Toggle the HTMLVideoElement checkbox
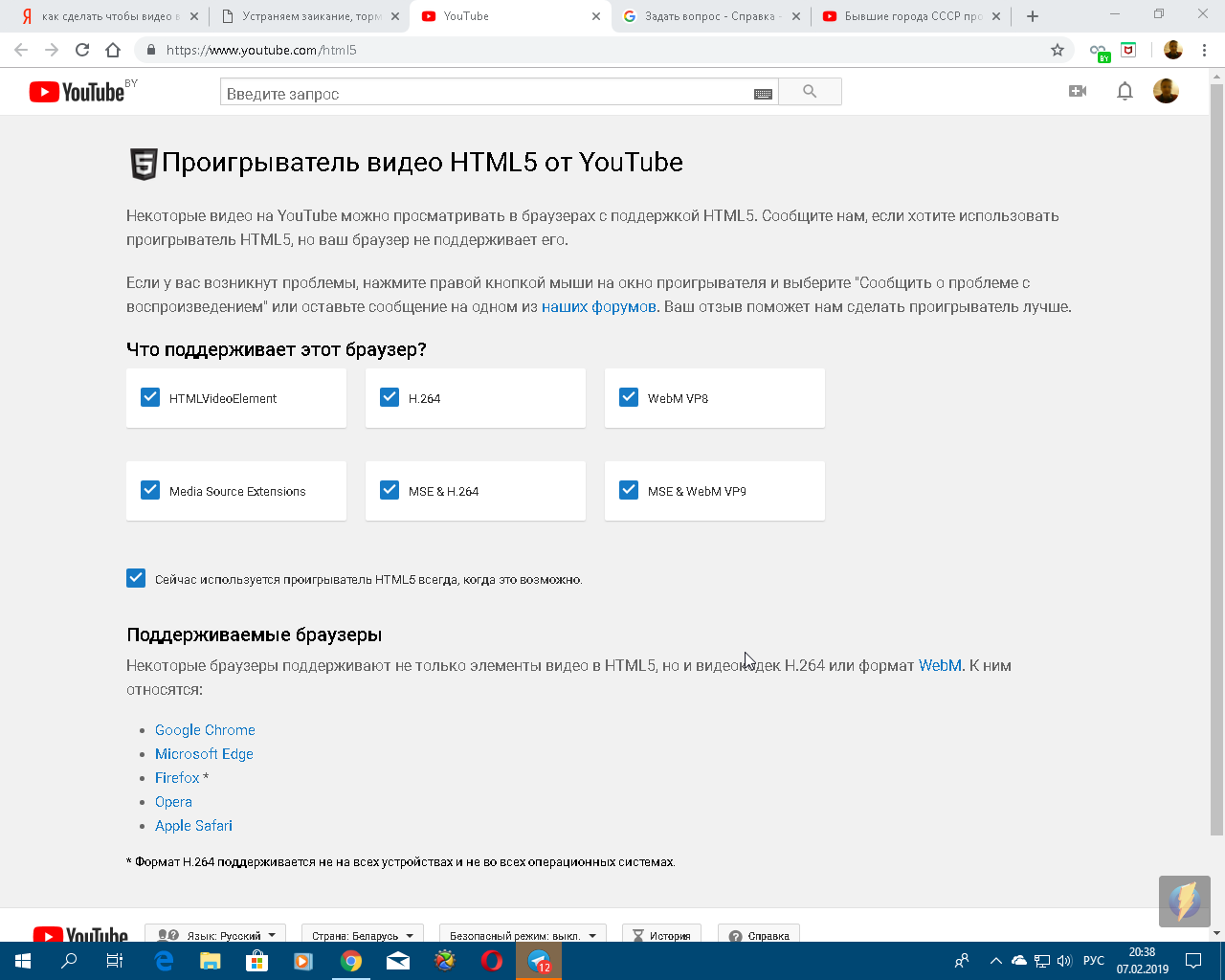 point(150,397)
